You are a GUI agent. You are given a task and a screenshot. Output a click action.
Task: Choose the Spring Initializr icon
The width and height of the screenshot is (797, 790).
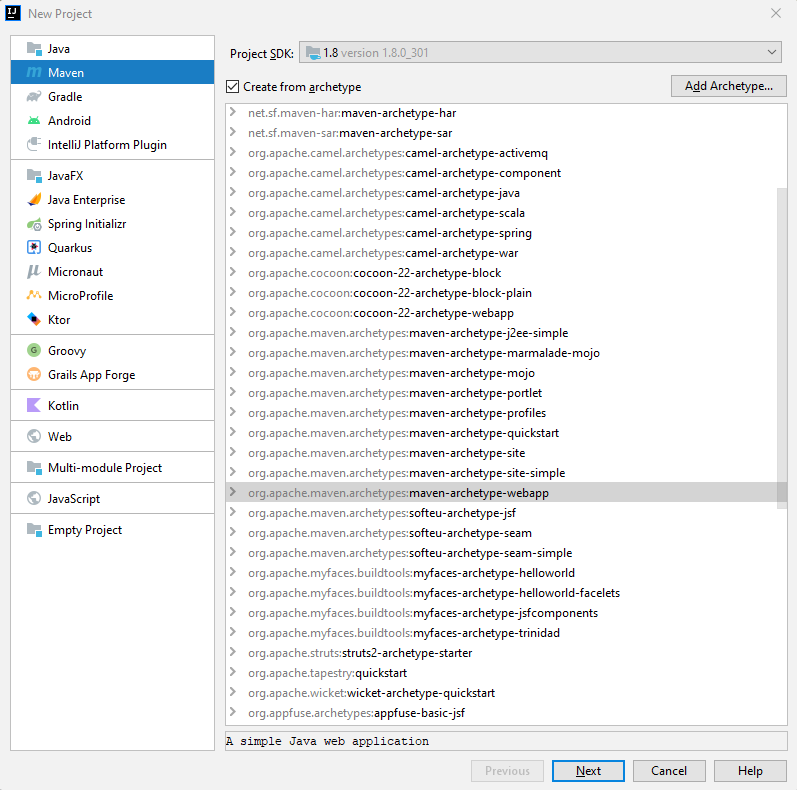tap(34, 224)
